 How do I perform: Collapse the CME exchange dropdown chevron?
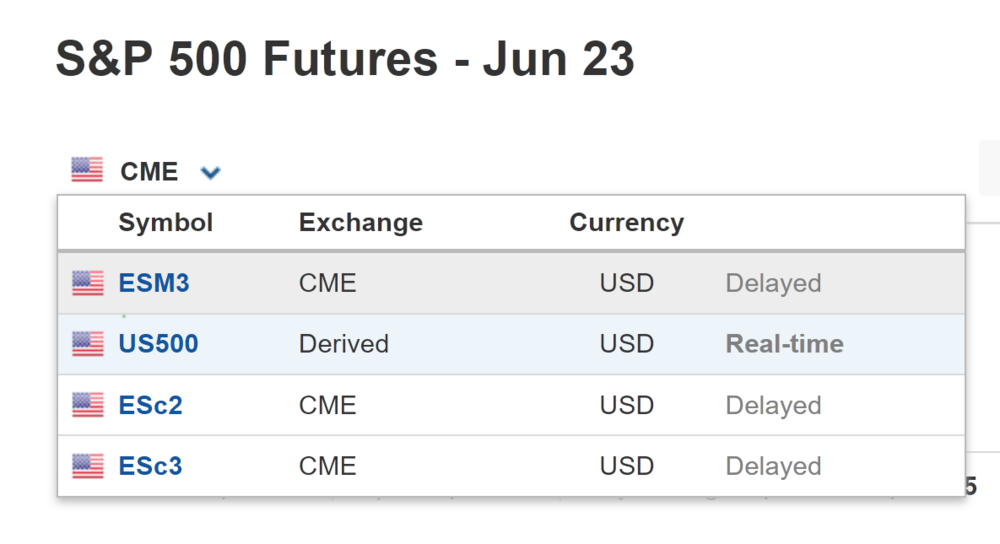pyautogui.click(x=210, y=172)
